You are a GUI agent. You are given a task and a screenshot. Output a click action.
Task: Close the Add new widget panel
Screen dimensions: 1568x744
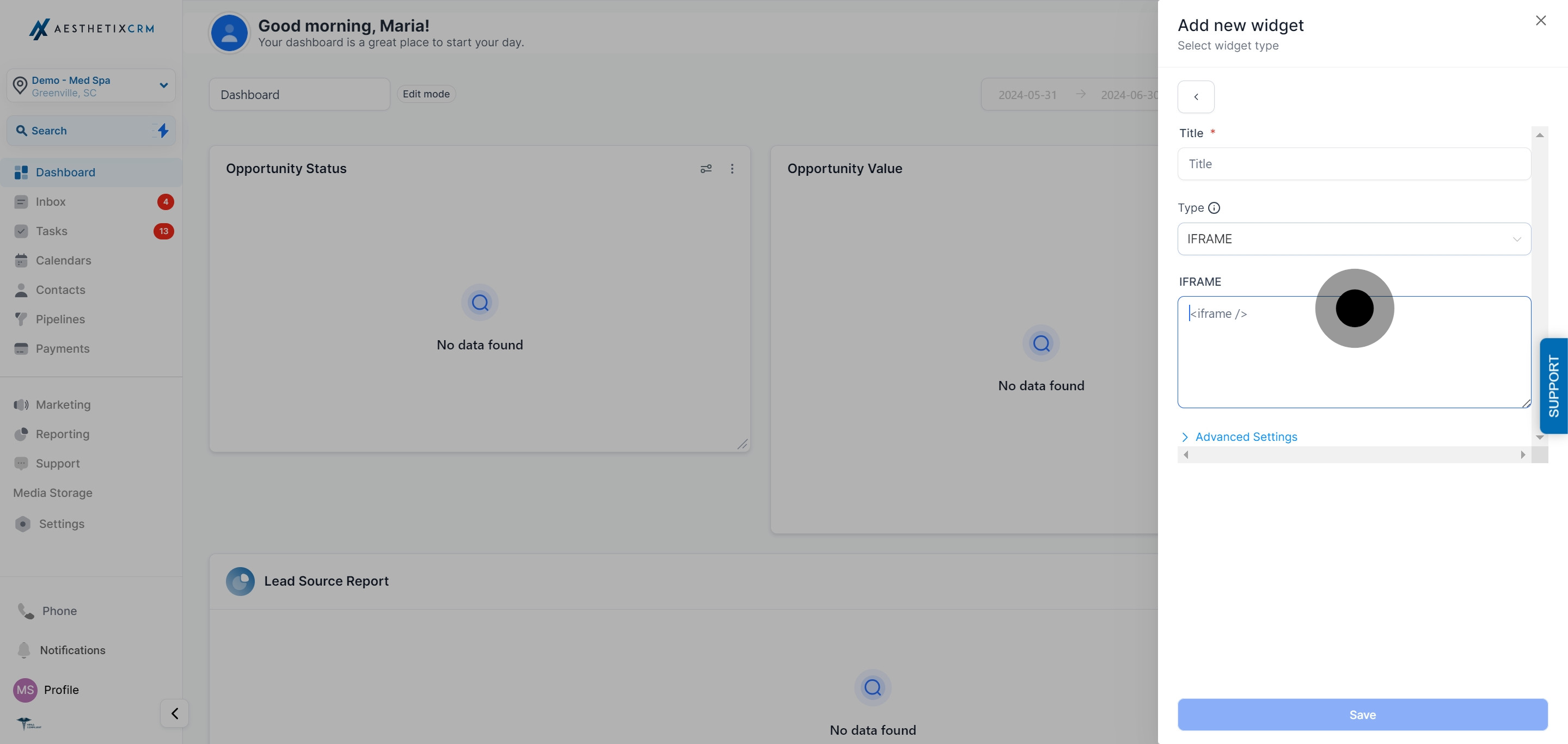1541,21
